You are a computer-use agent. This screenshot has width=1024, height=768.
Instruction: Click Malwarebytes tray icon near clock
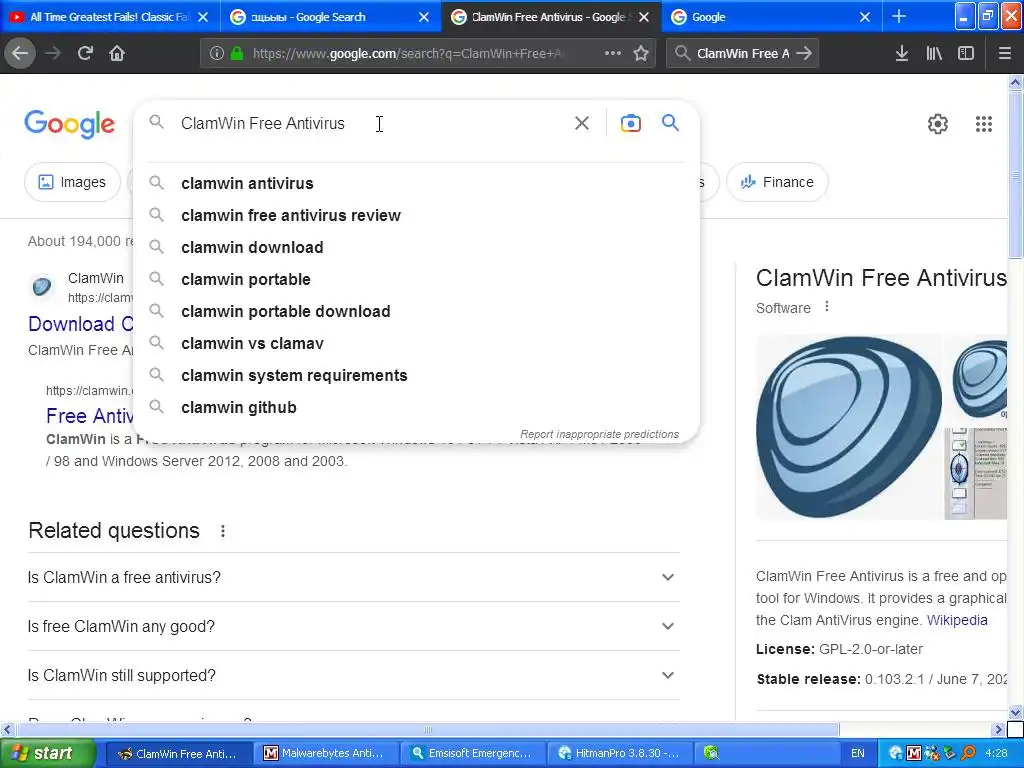pos(914,754)
